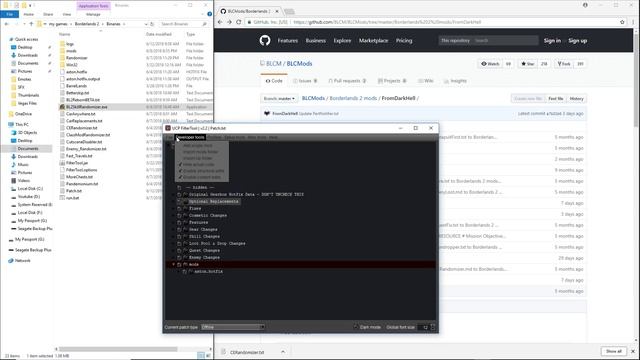Image resolution: width=640 pixels, height=360 pixels.
Task: Select This PC in the Explorer sidebar
Action: (x=22, y=124)
